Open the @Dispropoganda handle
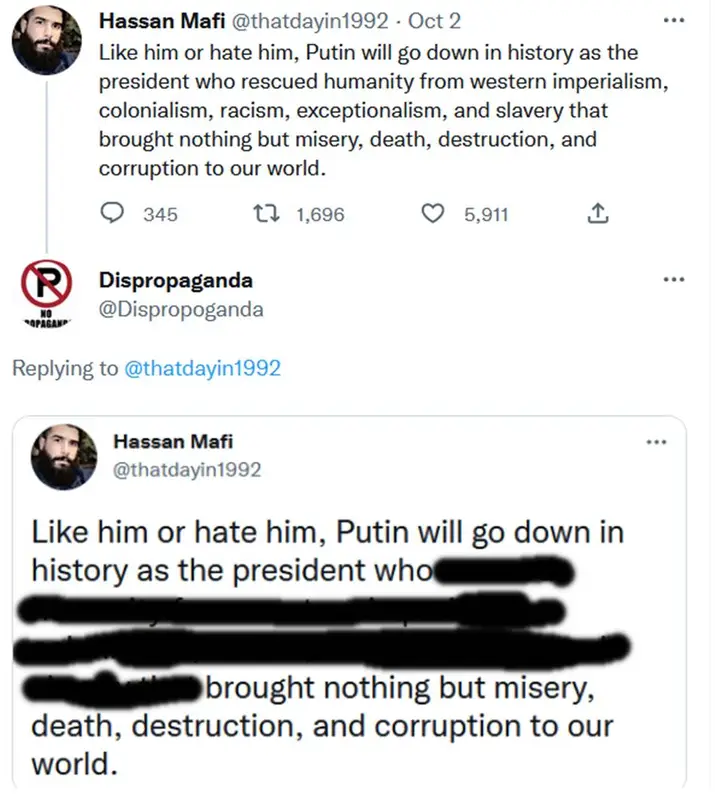The image size is (715, 794). (181, 309)
